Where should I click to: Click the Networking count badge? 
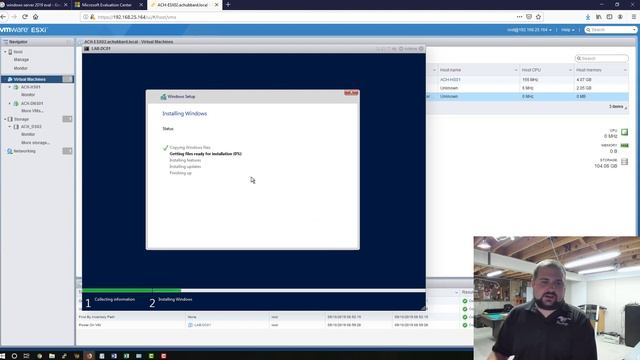(67, 151)
